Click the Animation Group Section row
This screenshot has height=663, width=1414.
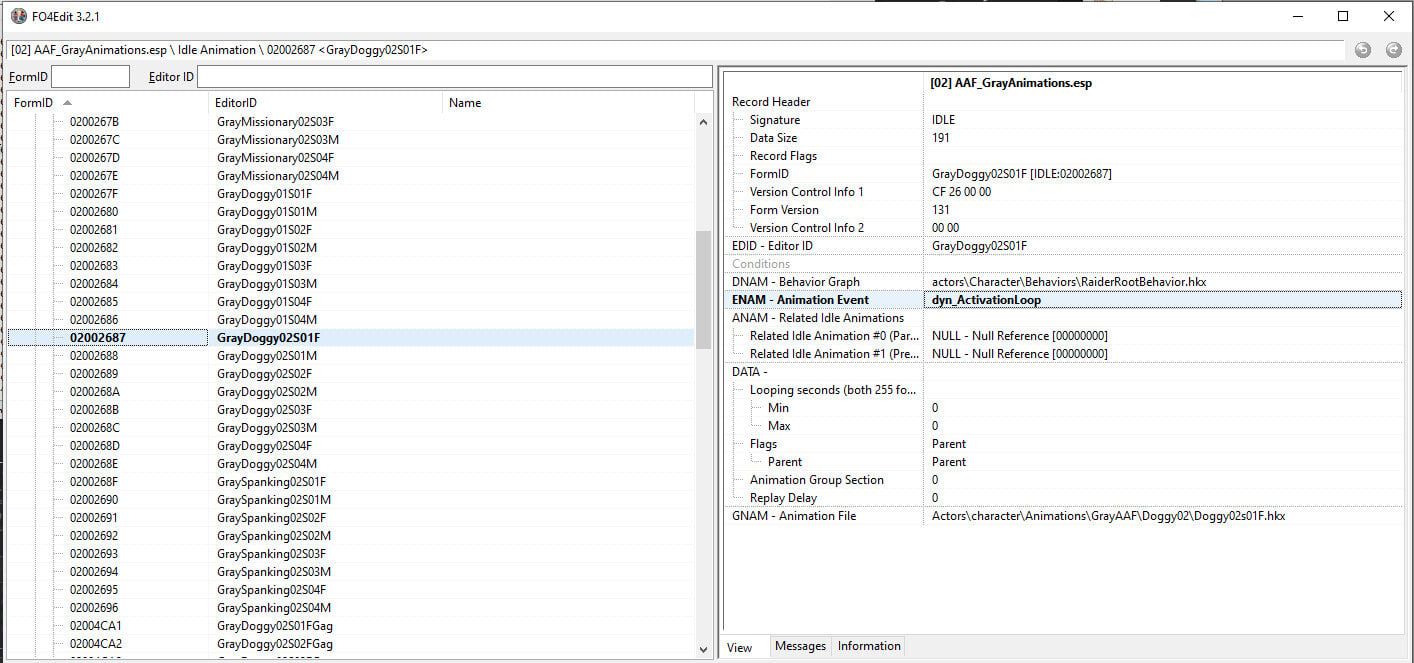[1063, 480]
